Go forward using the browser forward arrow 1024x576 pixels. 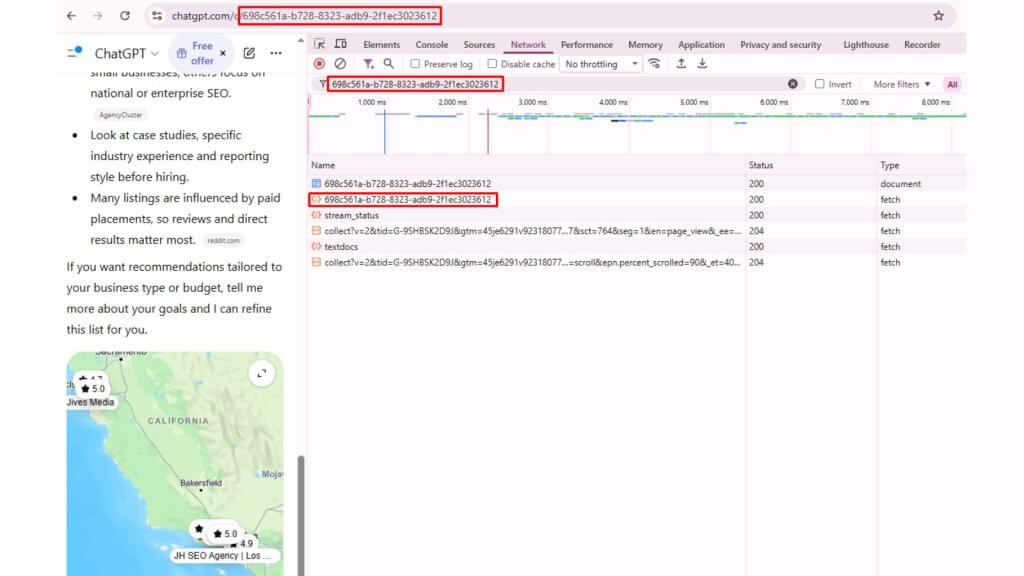(x=97, y=16)
